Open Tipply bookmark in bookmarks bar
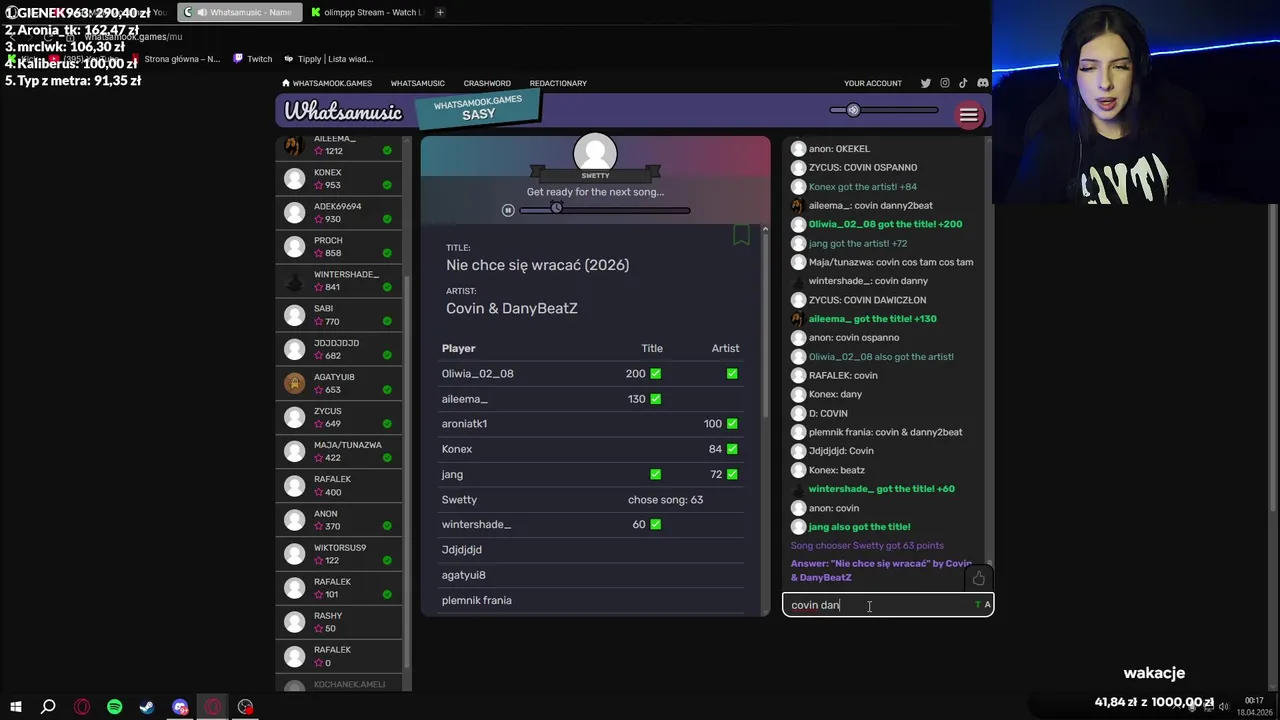Image resolution: width=1280 pixels, height=720 pixels. [329, 59]
